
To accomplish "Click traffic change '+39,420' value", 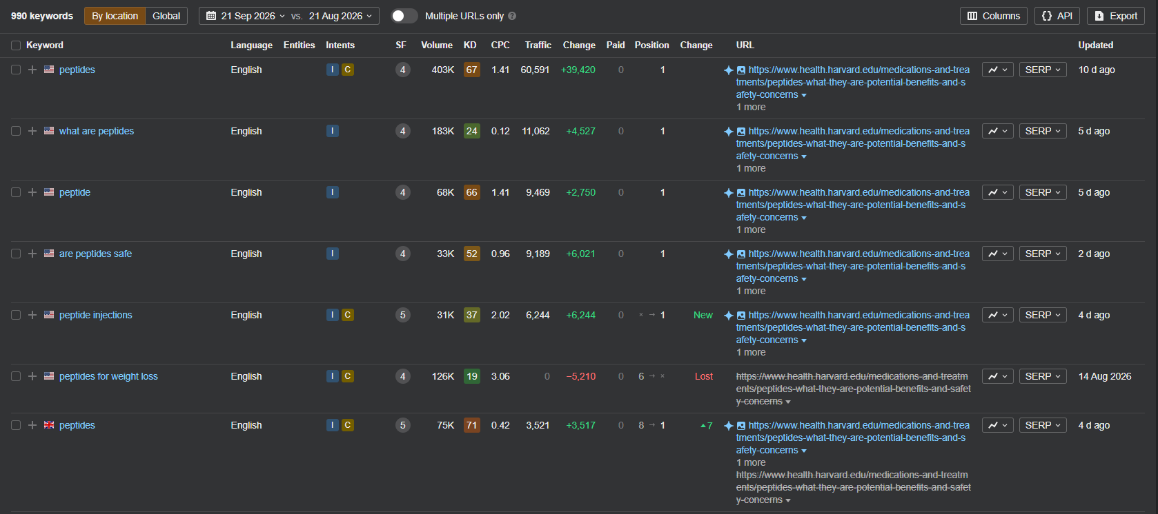I will click(578, 69).
